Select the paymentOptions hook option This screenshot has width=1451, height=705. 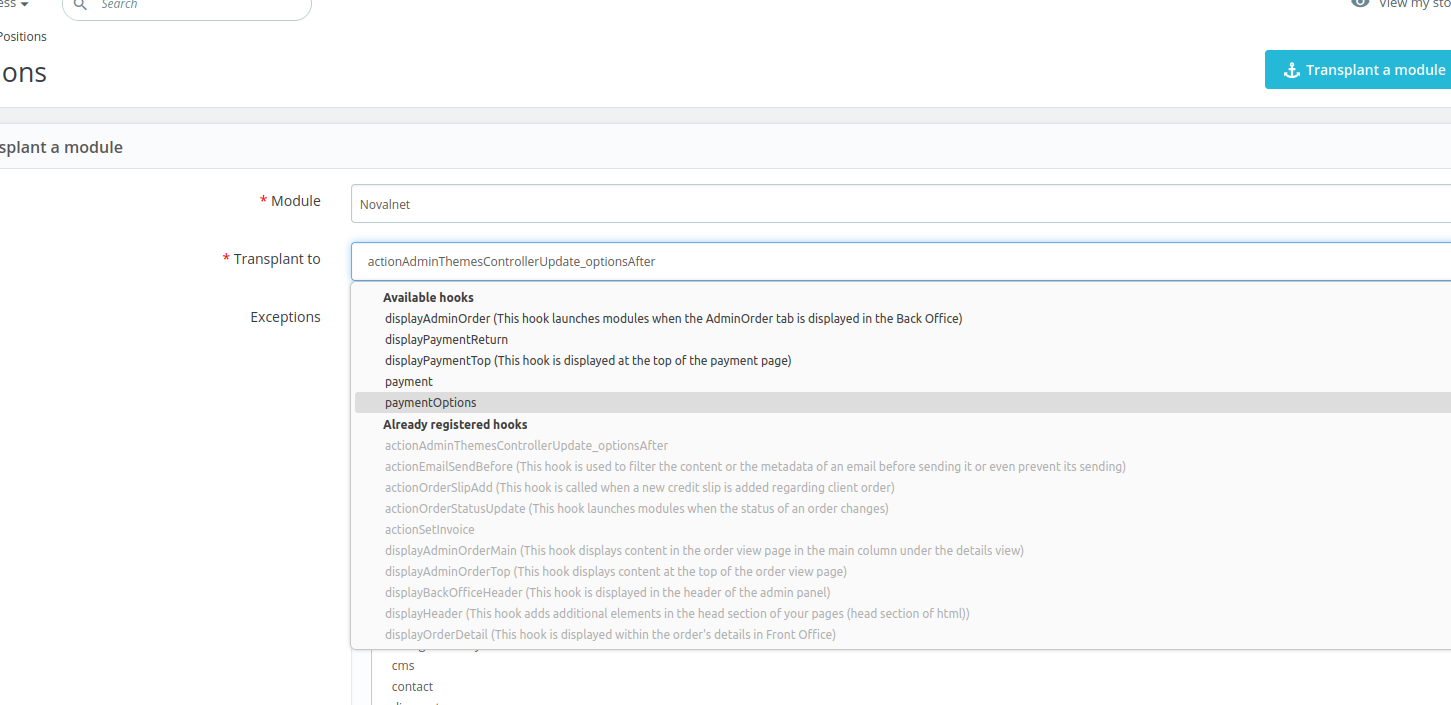tap(902, 402)
